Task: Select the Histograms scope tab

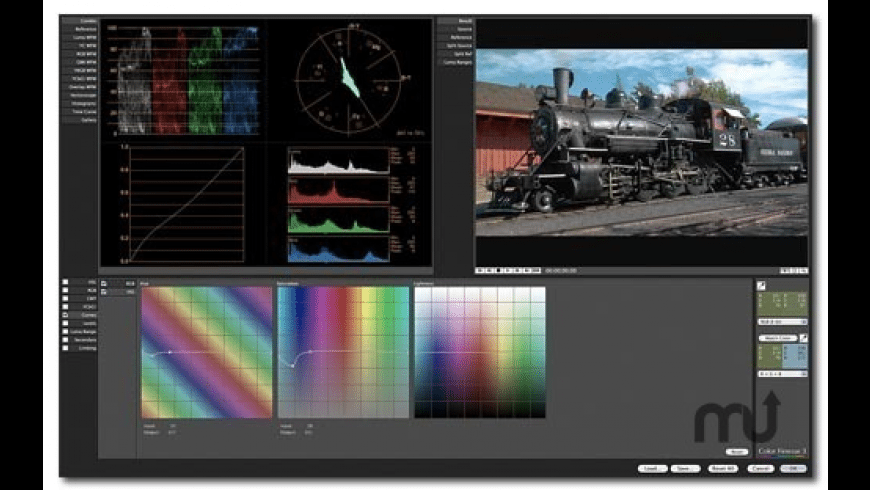Action: coord(80,104)
